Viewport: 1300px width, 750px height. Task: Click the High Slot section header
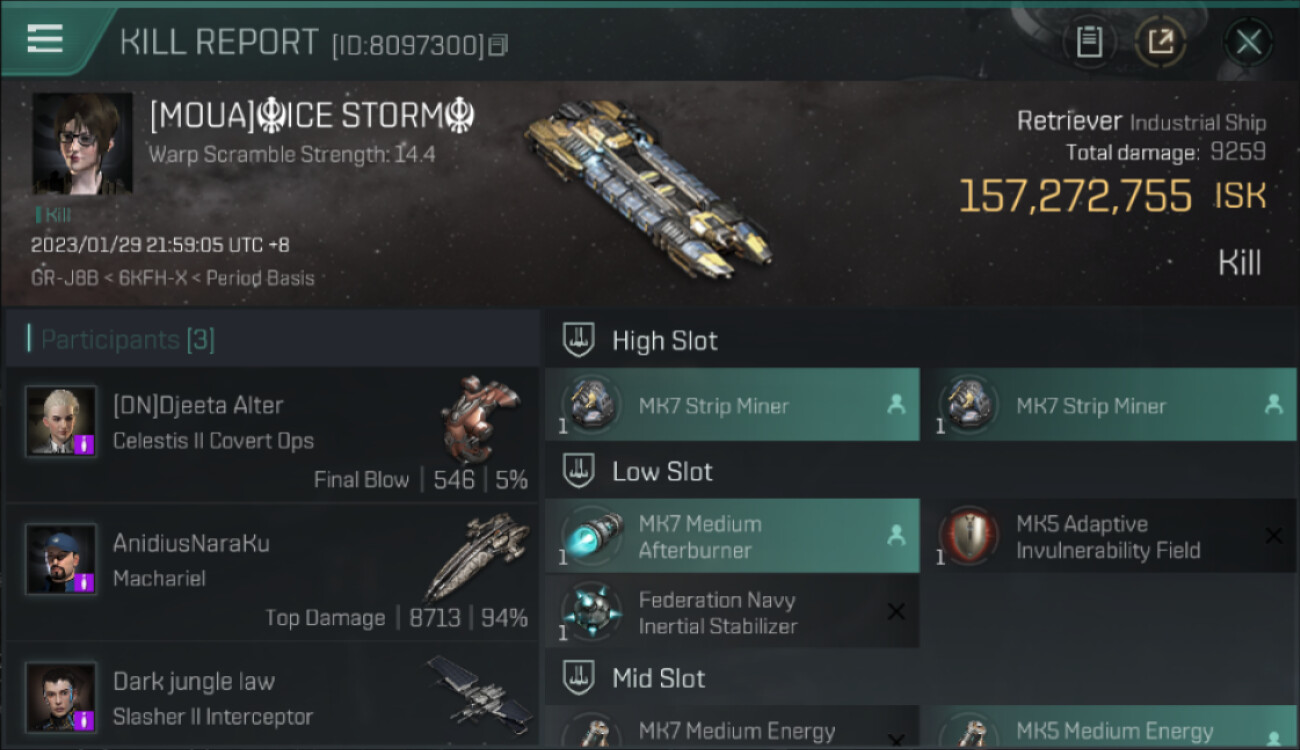point(664,341)
